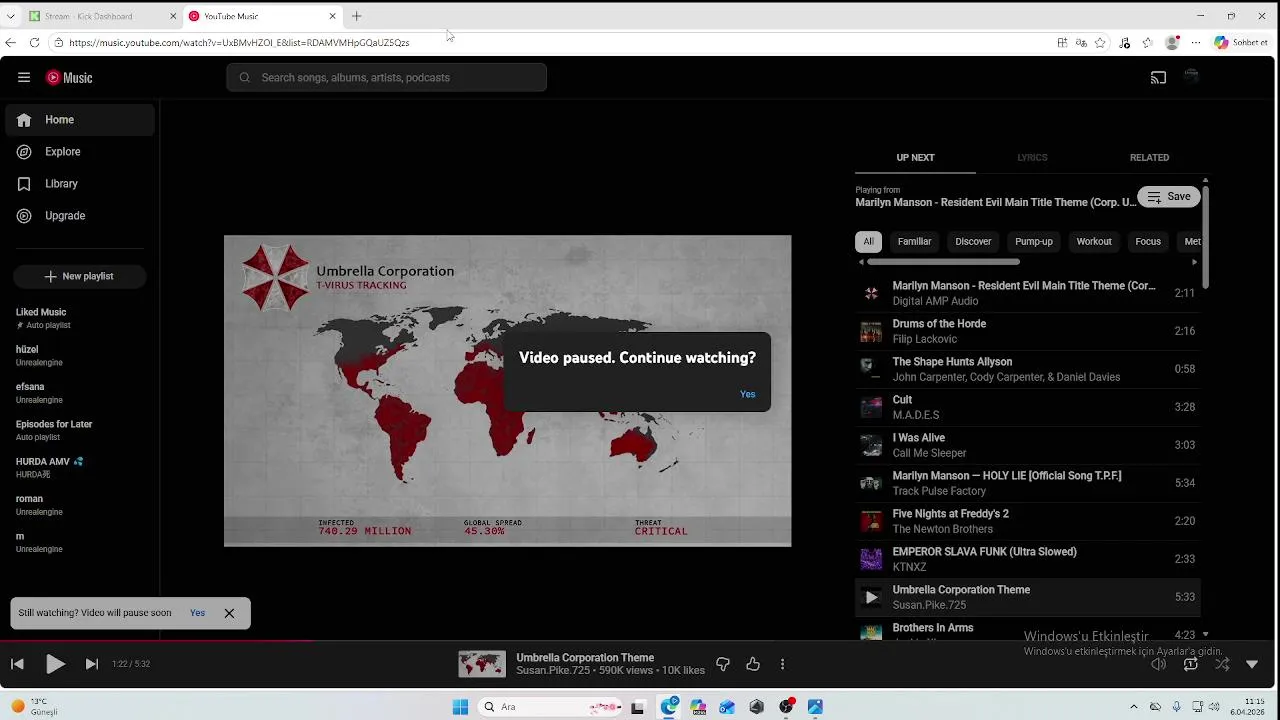This screenshot has height=720, width=1280.
Task: Click Yes on Still watching notification
Action: pyautogui.click(x=197, y=613)
